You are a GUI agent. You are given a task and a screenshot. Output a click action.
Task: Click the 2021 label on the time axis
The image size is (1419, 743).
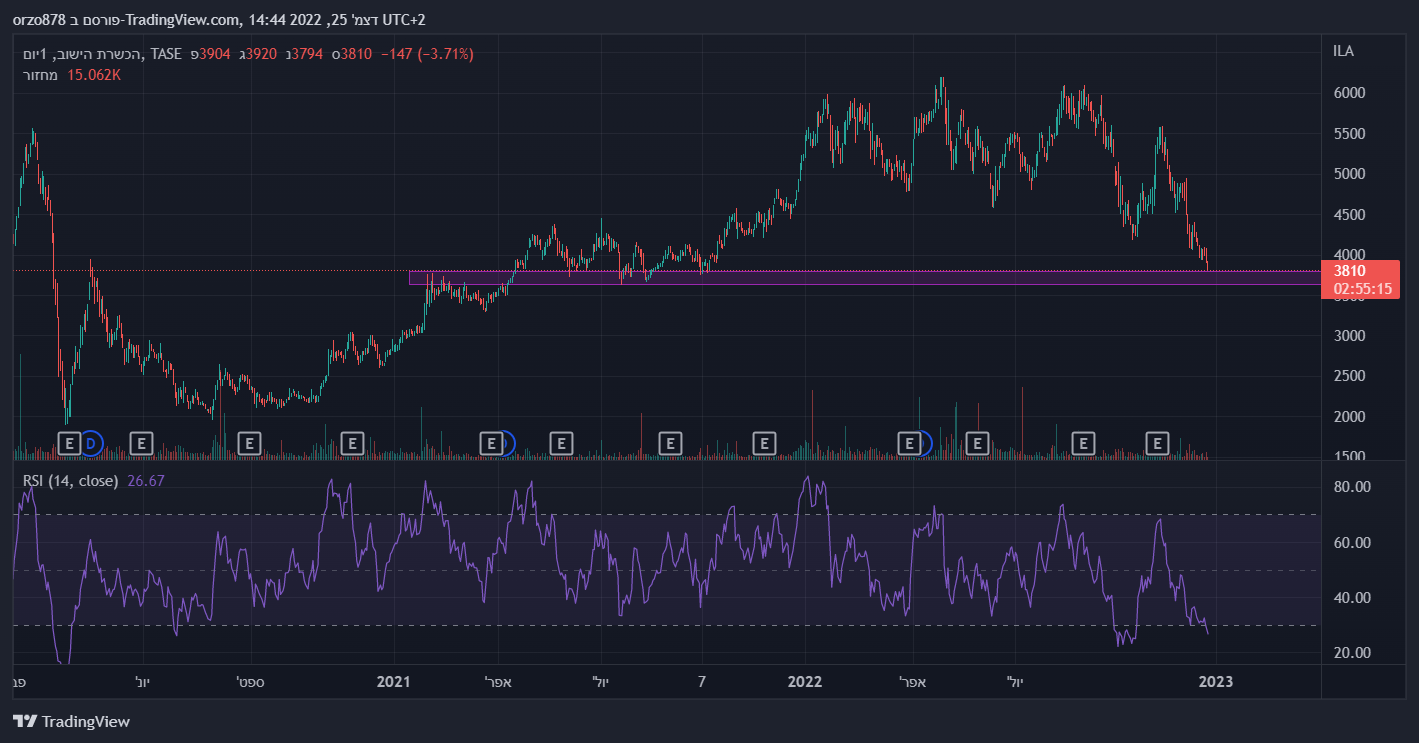pos(393,682)
